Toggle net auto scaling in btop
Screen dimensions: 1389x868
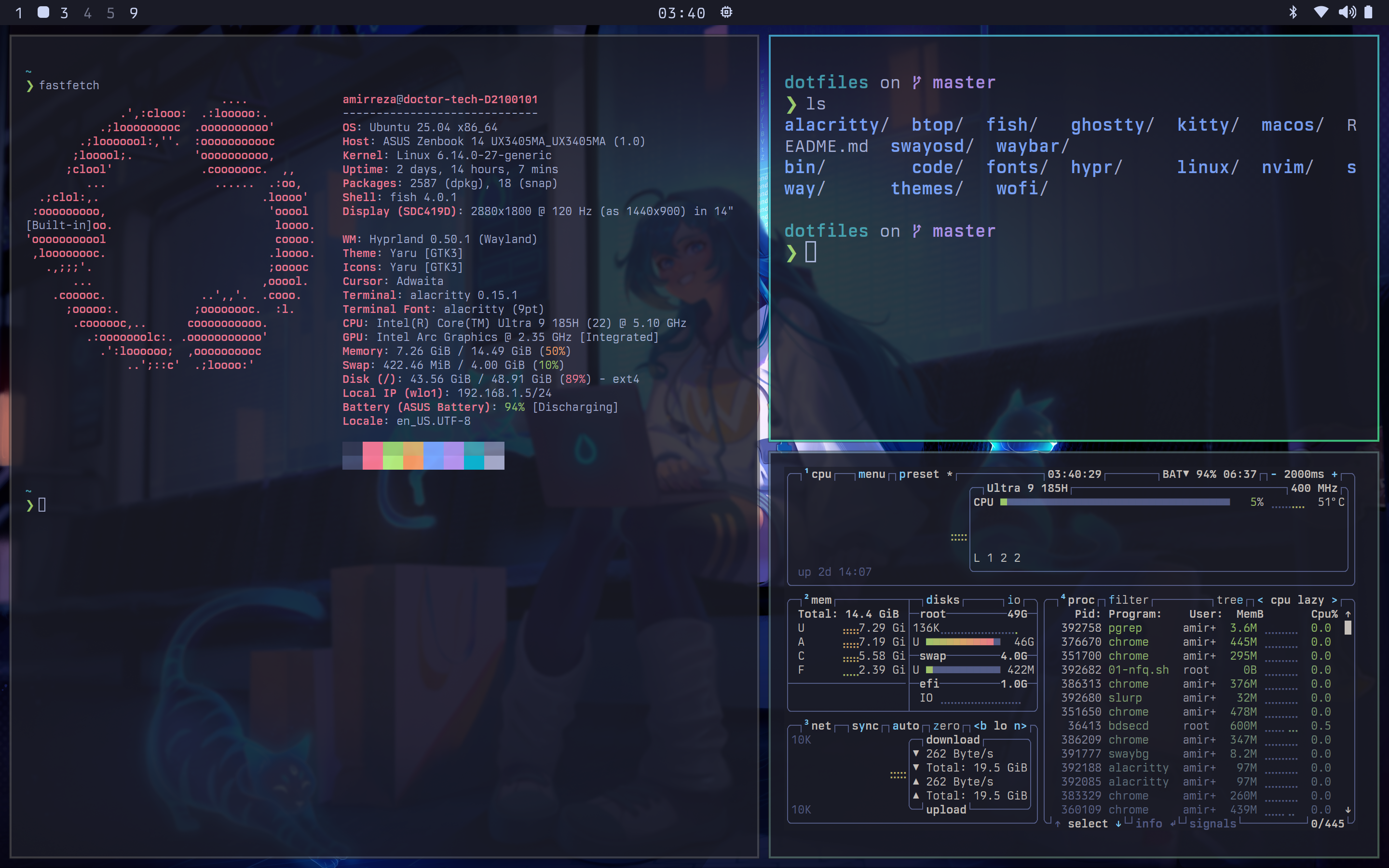tap(905, 726)
